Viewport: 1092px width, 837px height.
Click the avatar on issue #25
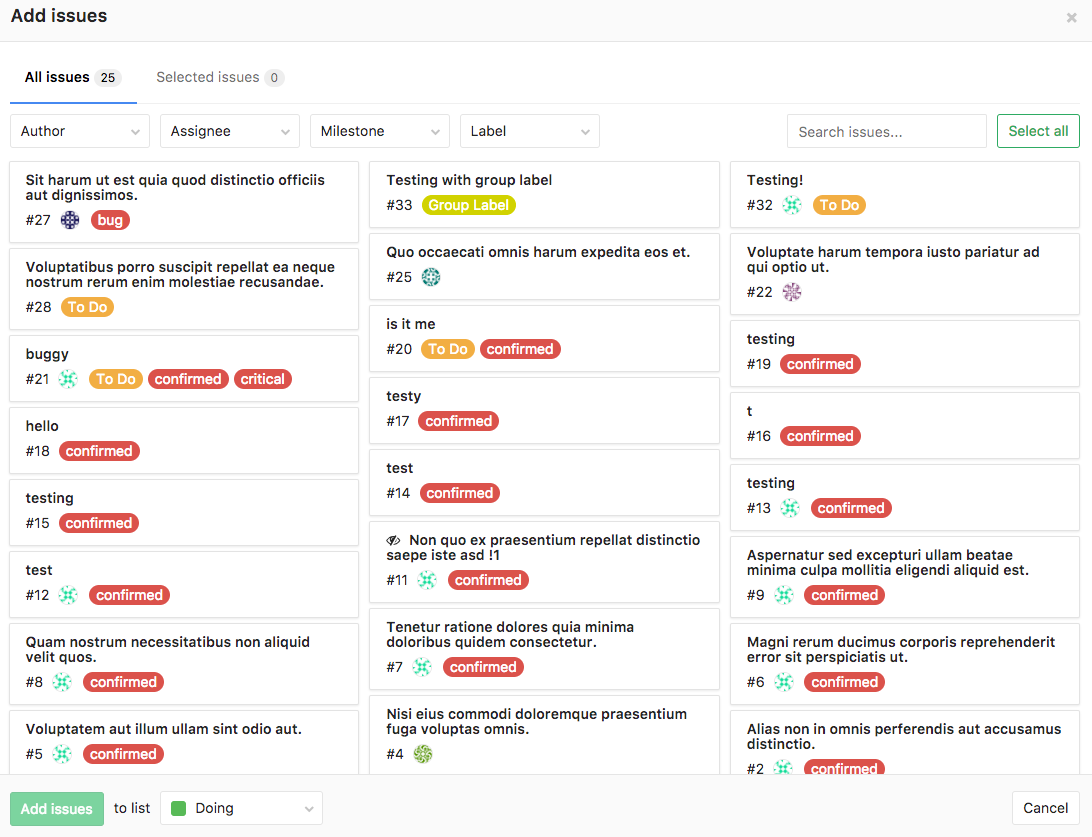[430, 277]
